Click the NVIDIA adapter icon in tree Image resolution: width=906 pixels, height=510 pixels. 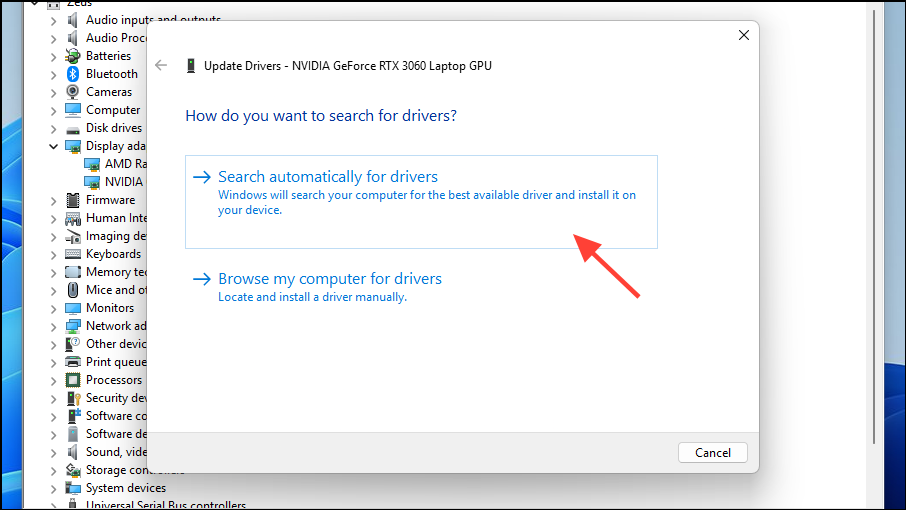pyautogui.click(x=92, y=183)
